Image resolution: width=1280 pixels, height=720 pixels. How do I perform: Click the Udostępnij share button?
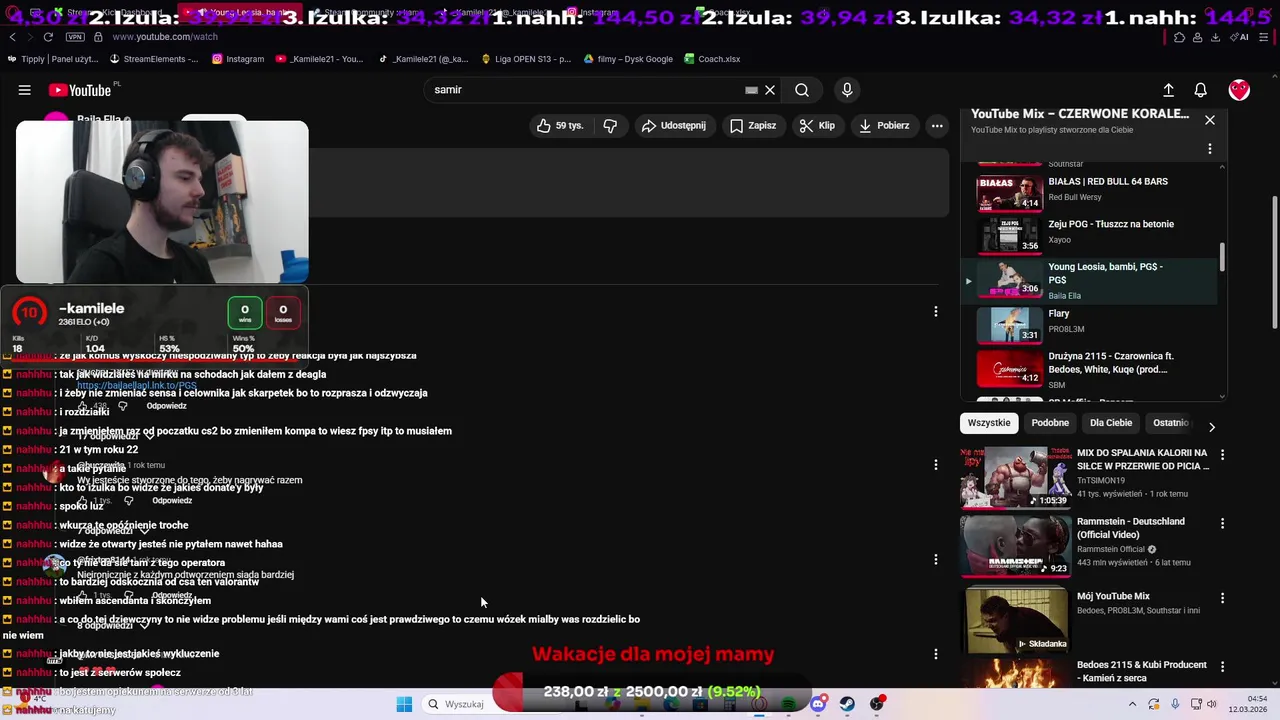tap(674, 126)
